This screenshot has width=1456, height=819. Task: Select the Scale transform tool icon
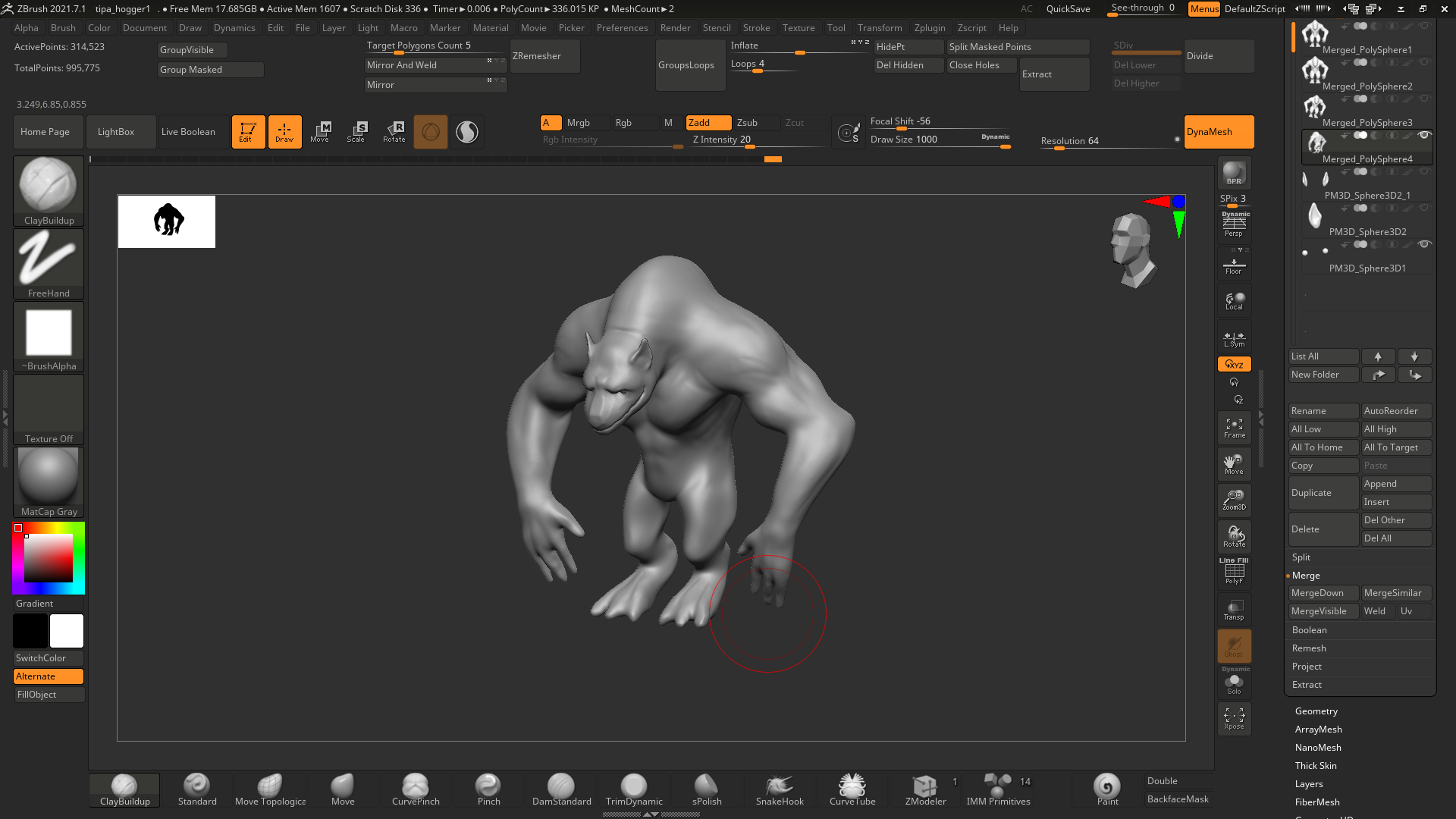coord(356,131)
